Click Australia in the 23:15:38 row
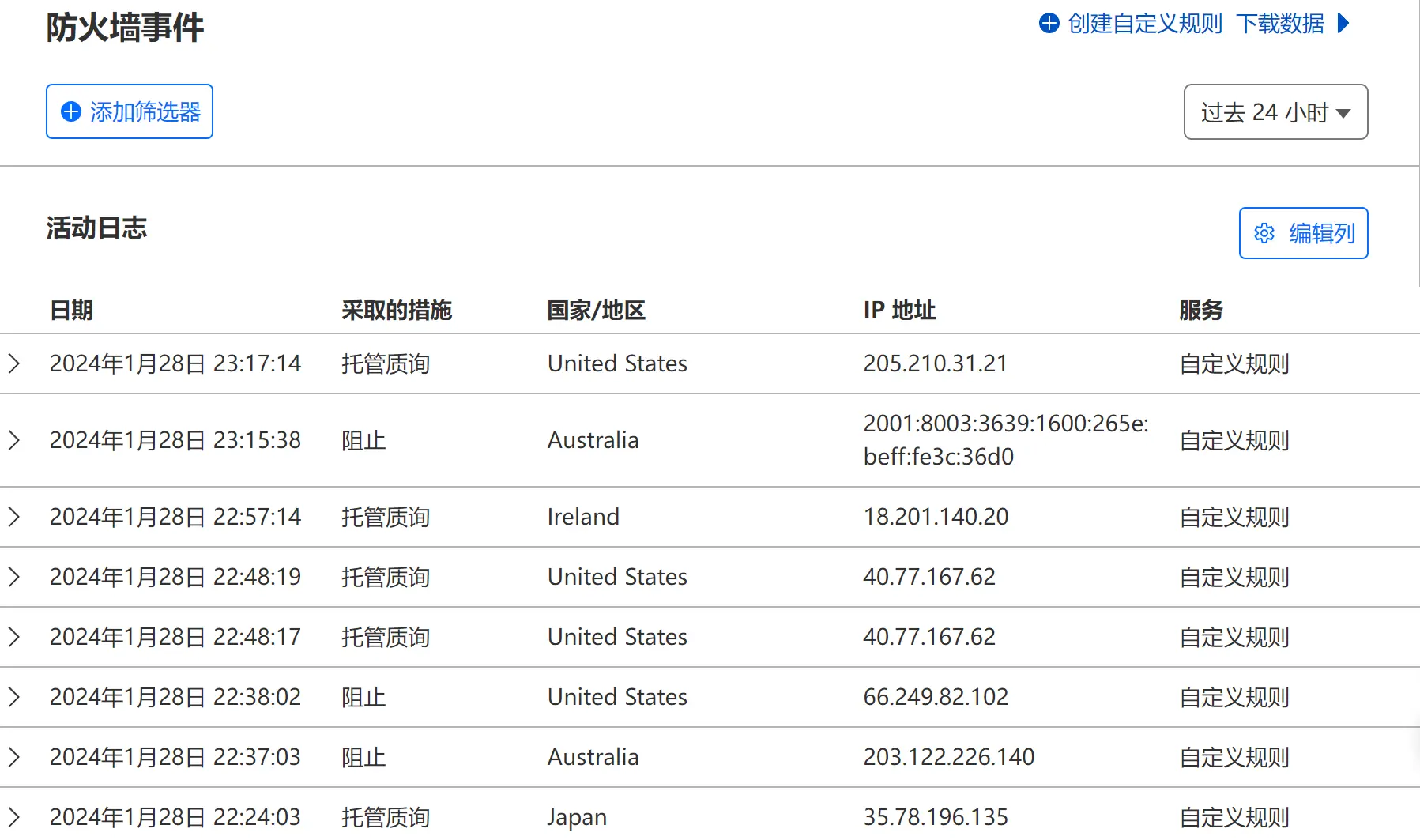Screen dimensions: 1420x840 tap(593, 440)
